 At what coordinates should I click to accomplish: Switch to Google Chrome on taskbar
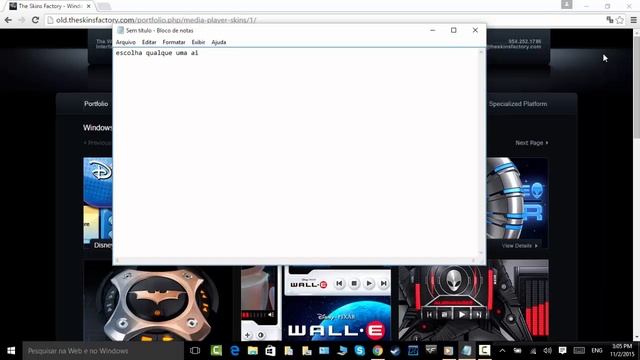tap(378, 351)
